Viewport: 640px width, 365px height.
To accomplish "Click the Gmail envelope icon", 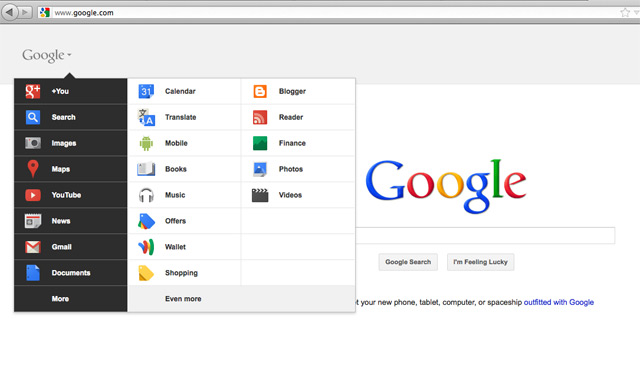I will pos(33,247).
